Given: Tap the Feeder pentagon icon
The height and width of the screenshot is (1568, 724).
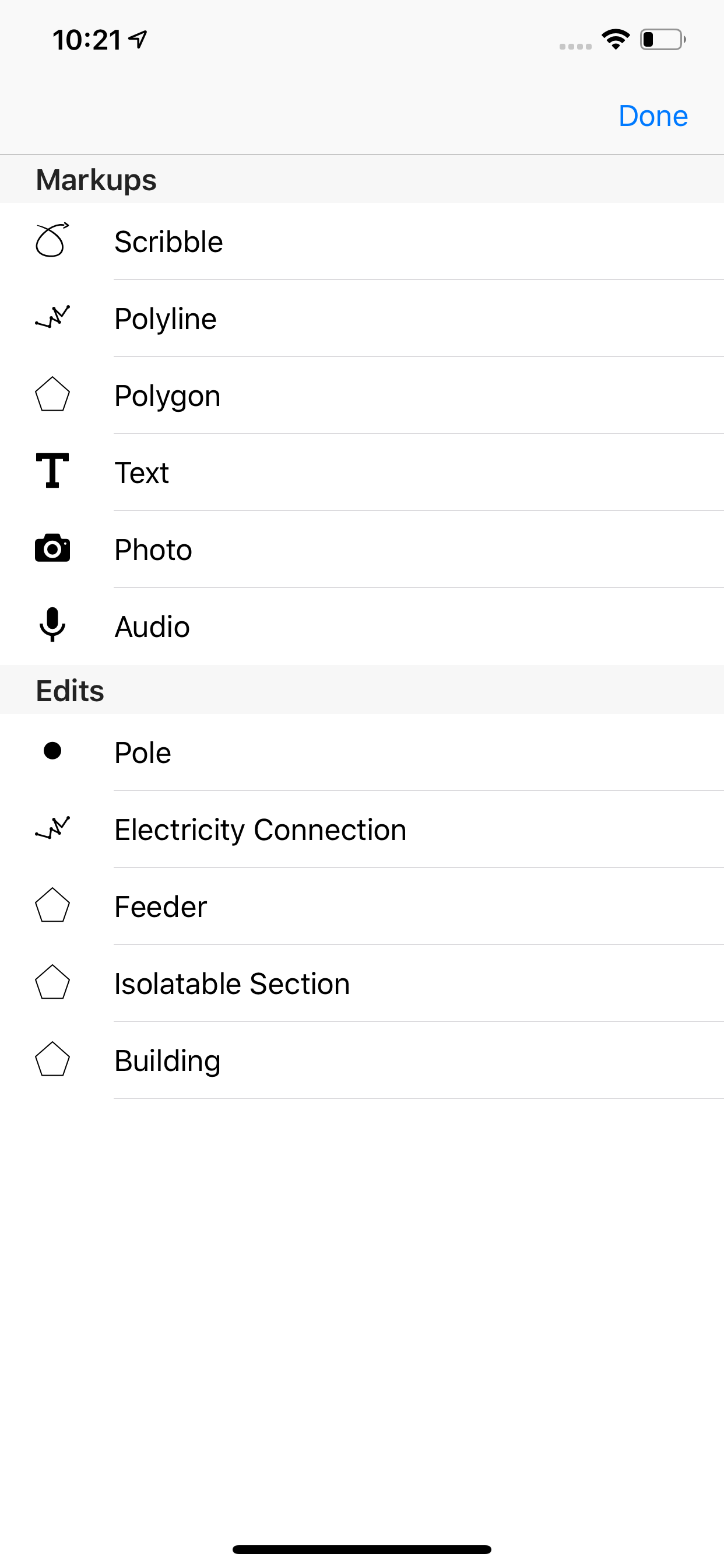Looking at the screenshot, I should pos(52,906).
